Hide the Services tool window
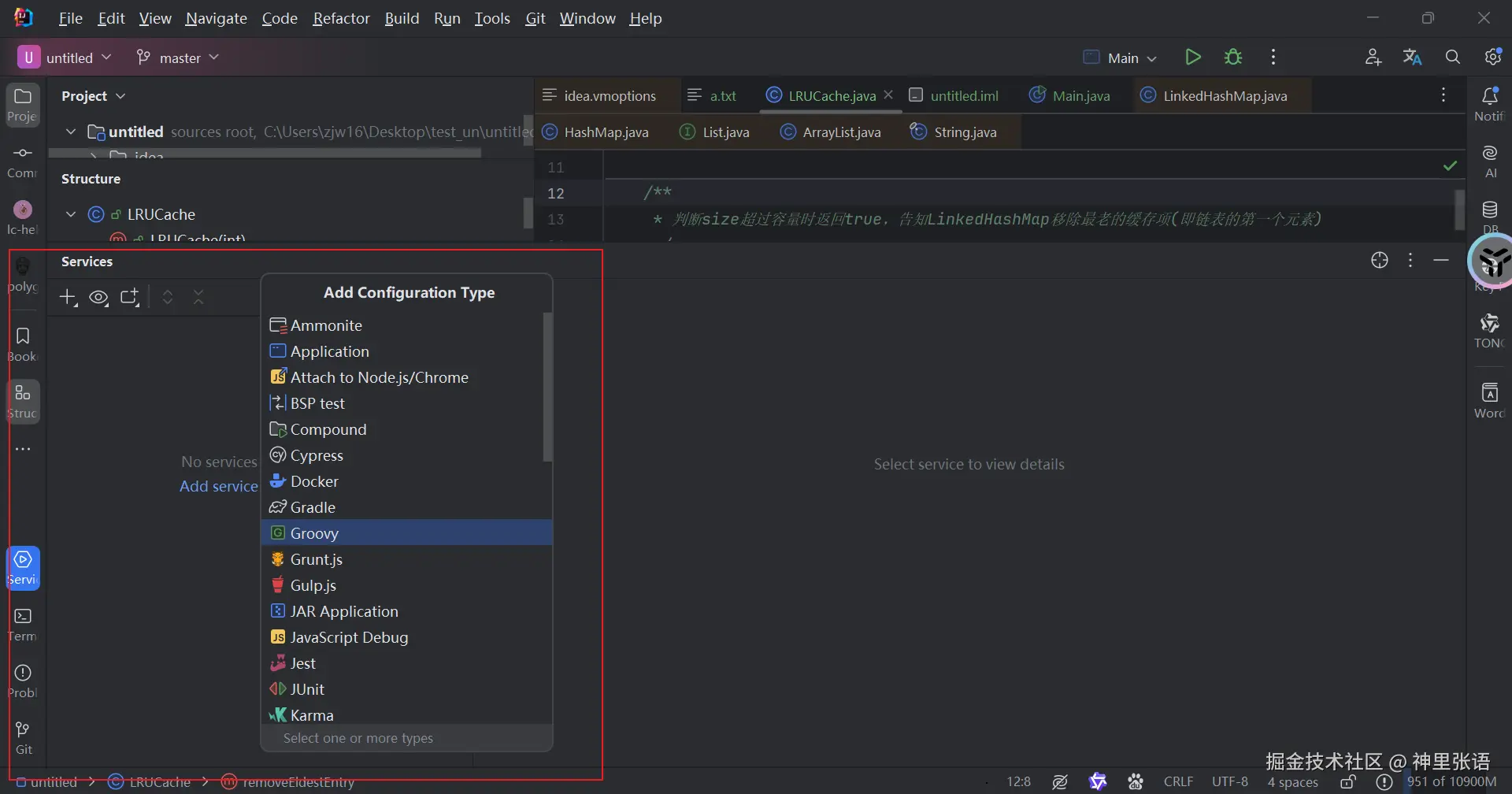 coord(1441,261)
